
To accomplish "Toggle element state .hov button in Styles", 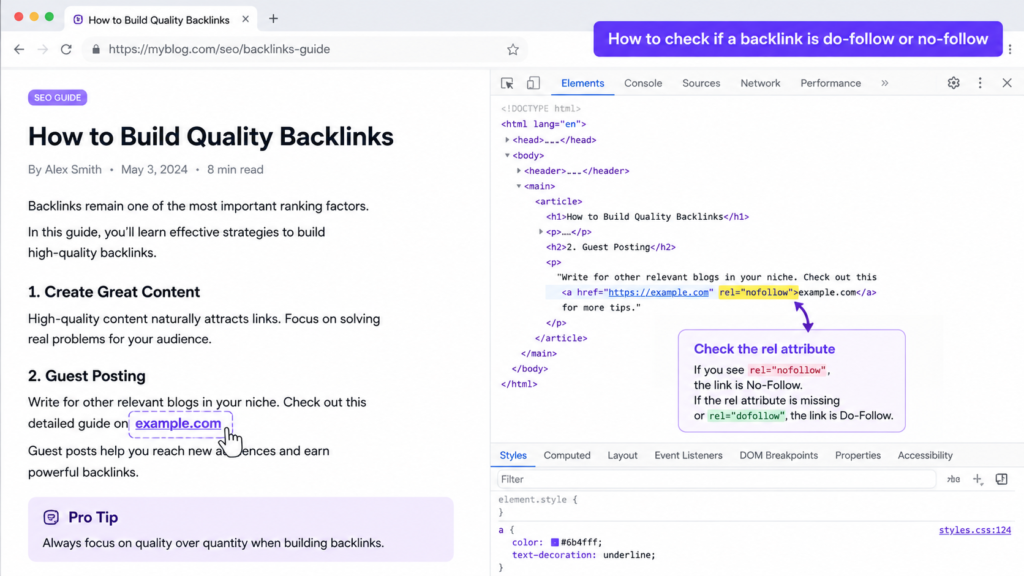I will [953, 479].
